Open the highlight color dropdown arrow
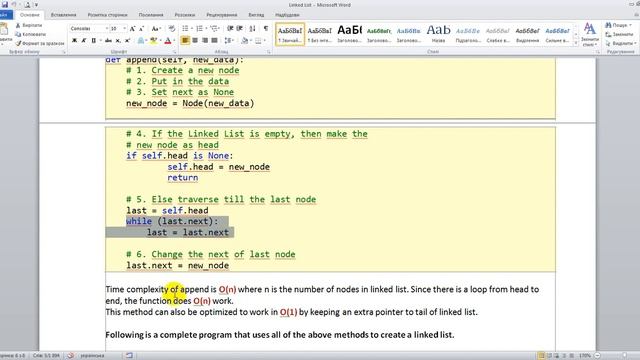The height and width of the screenshot is (360, 640). pos(160,40)
